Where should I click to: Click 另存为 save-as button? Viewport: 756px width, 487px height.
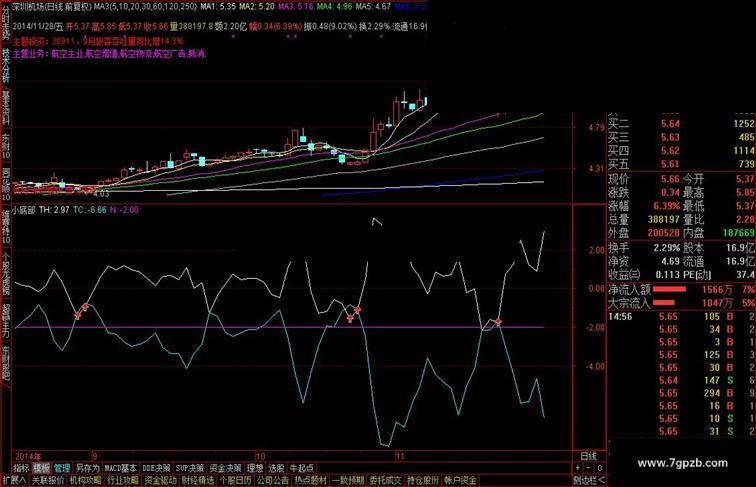point(88,468)
